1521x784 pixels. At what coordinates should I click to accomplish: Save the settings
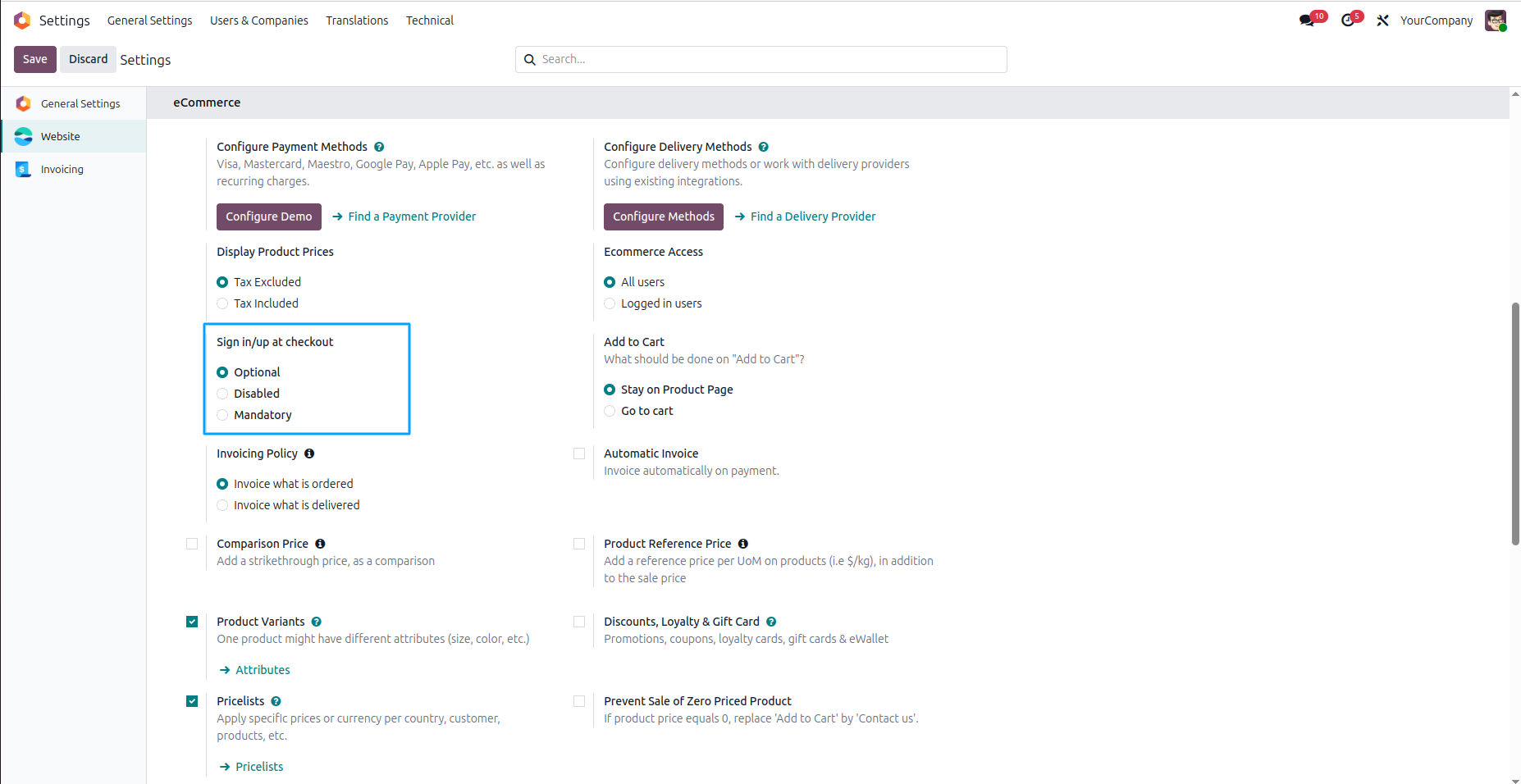coord(35,59)
